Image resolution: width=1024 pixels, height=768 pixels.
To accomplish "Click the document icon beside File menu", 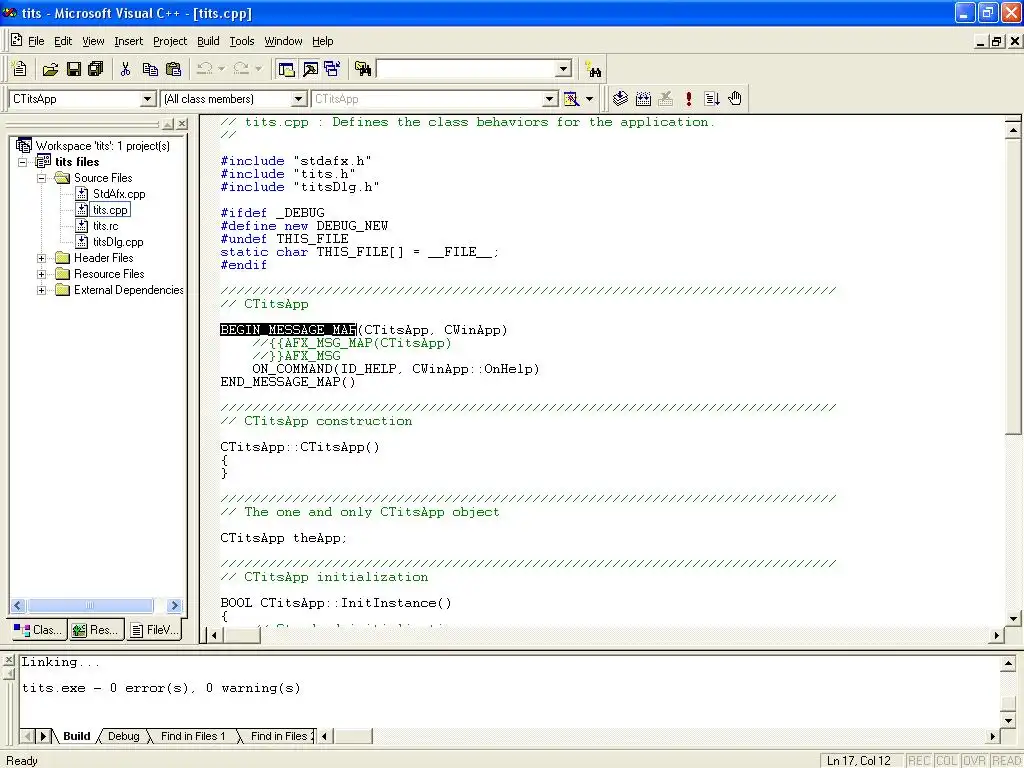I will (x=16, y=40).
